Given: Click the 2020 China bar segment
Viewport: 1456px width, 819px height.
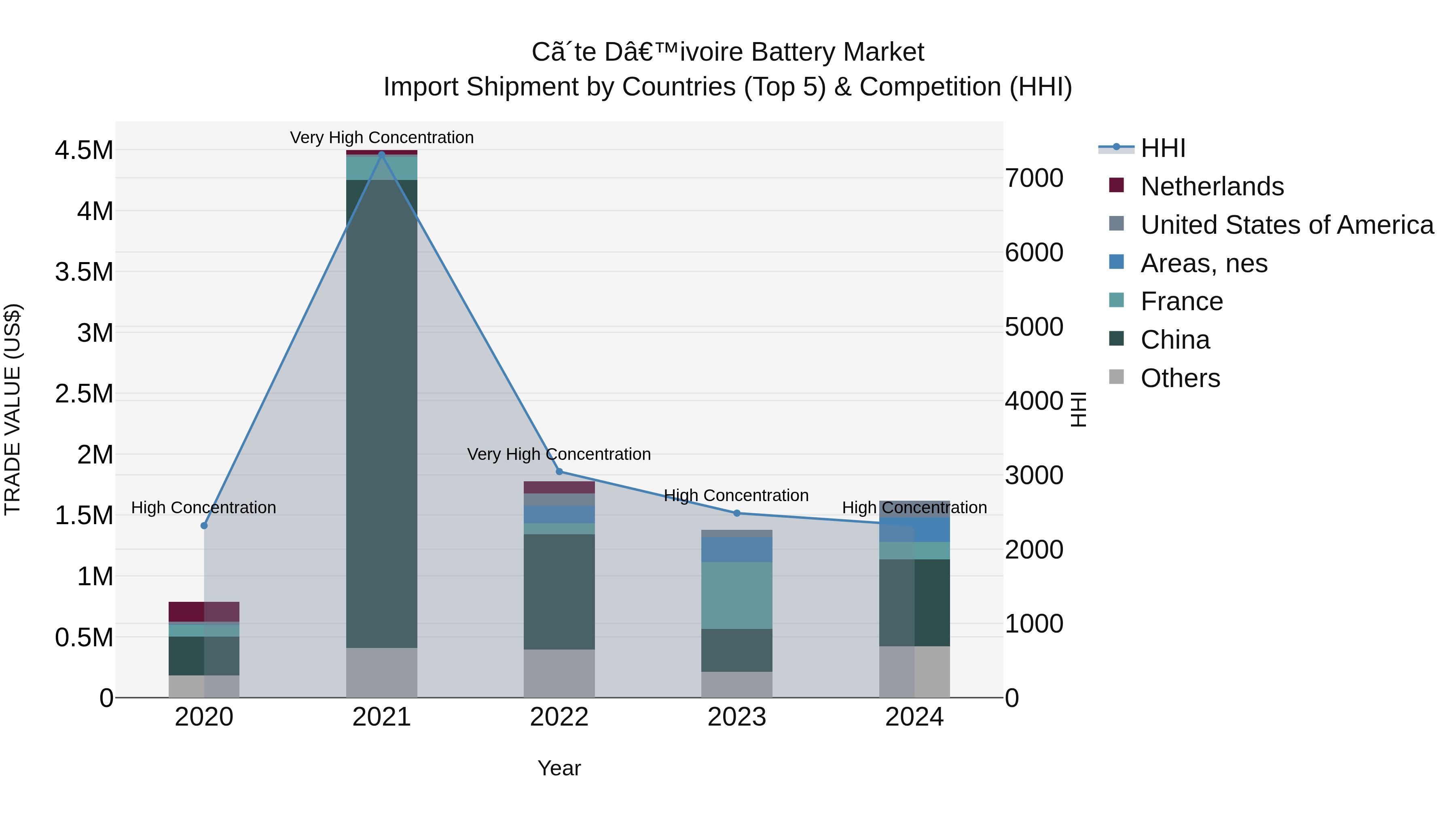Looking at the screenshot, I should pos(204,656).
